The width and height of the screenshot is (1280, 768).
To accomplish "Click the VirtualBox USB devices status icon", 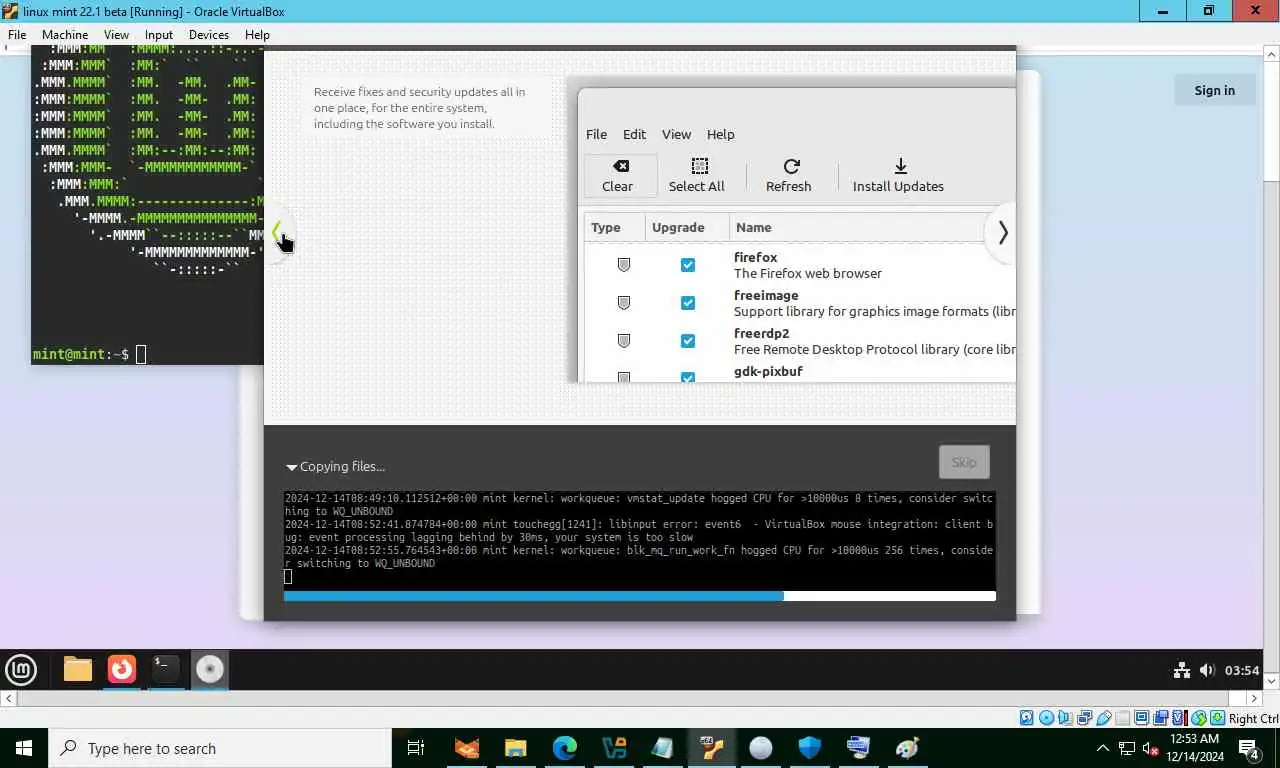I will click(1104, 718).
